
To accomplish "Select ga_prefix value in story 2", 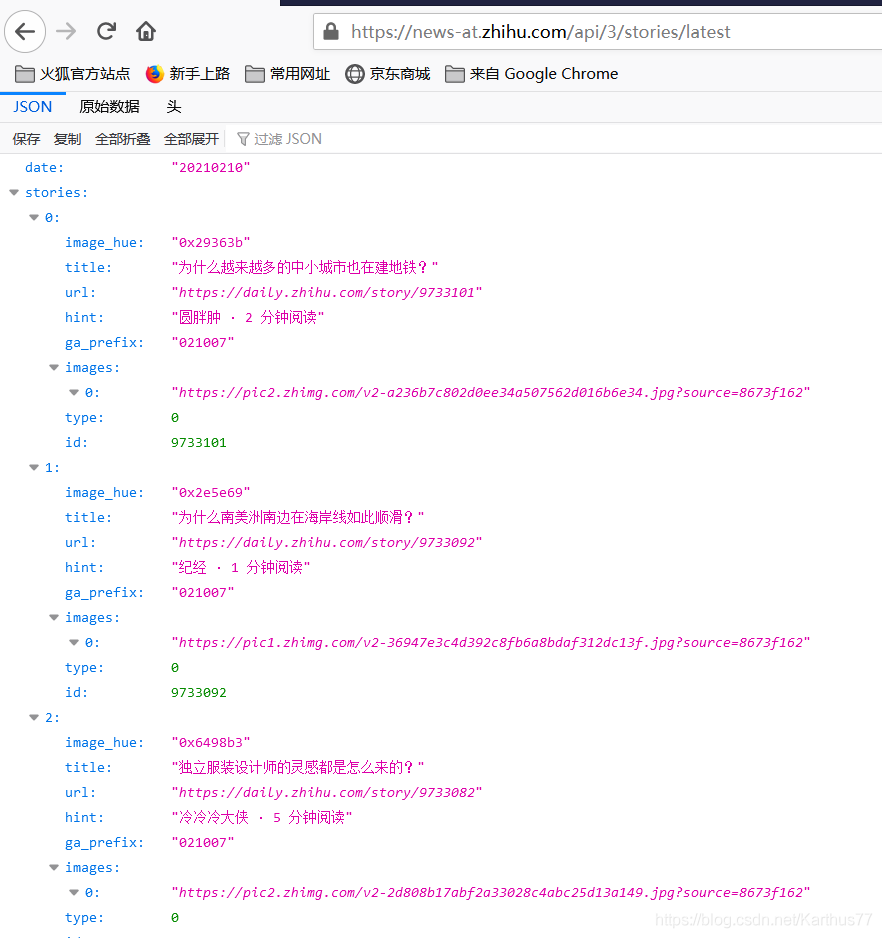I will 203,843.
